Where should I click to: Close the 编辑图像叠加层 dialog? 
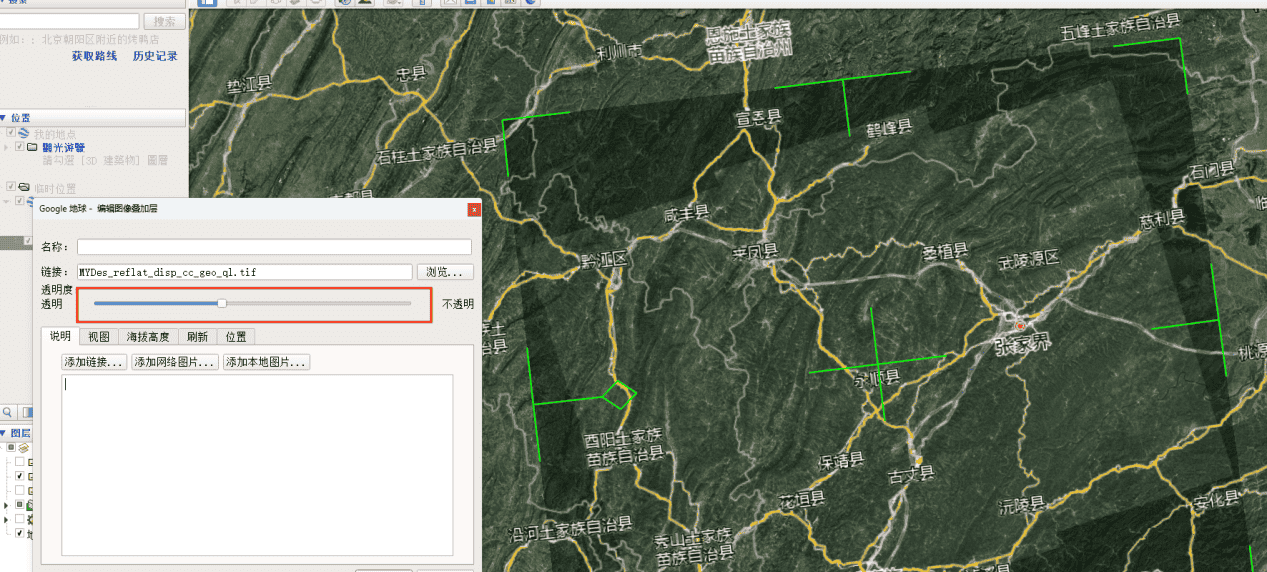[473, 209]
